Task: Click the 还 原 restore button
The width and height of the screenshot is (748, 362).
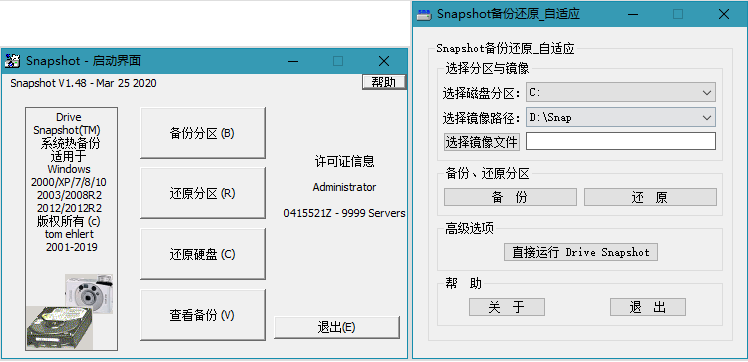Action: click(650, 197)
